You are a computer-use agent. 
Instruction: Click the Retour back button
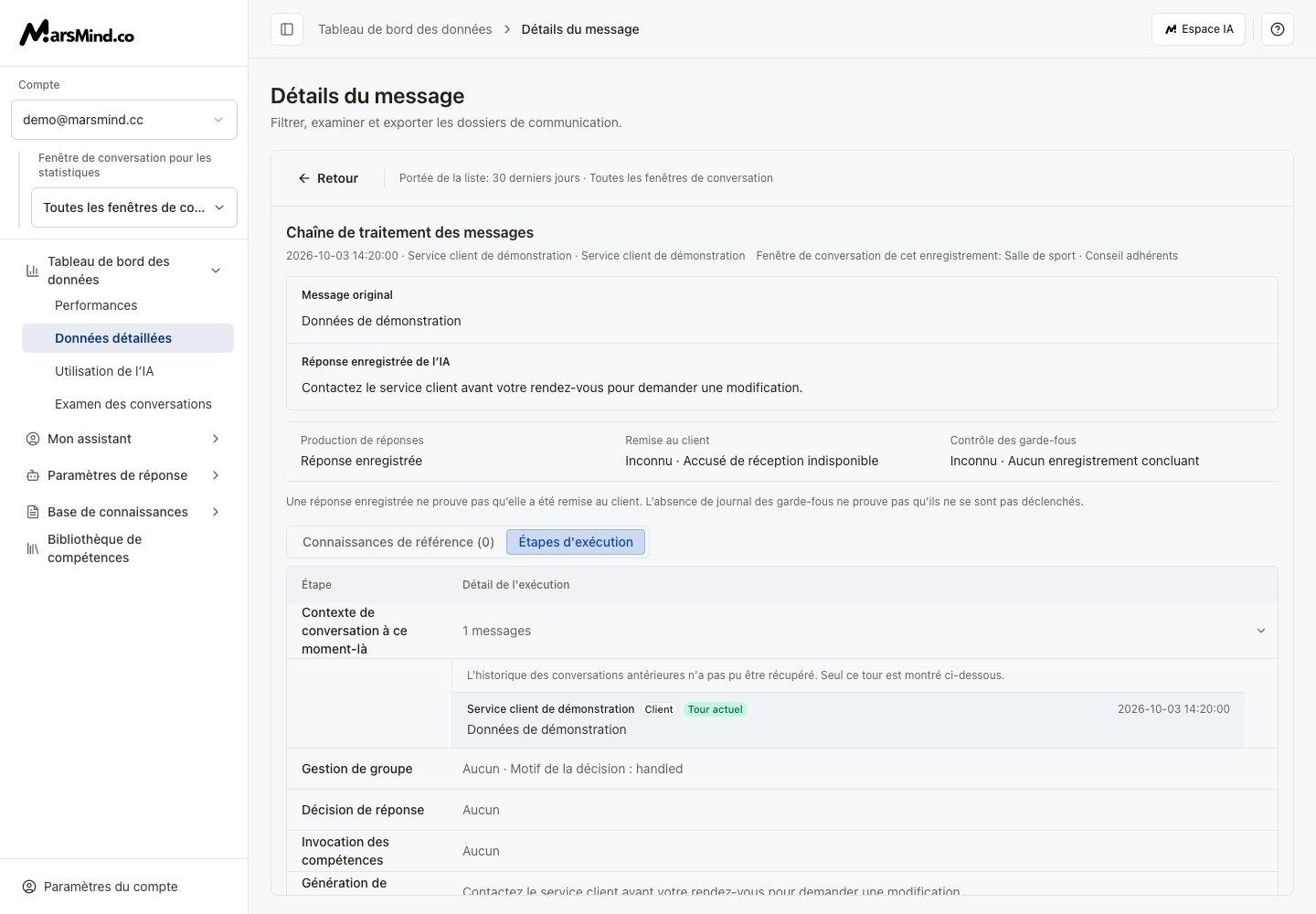coord(328,178)
